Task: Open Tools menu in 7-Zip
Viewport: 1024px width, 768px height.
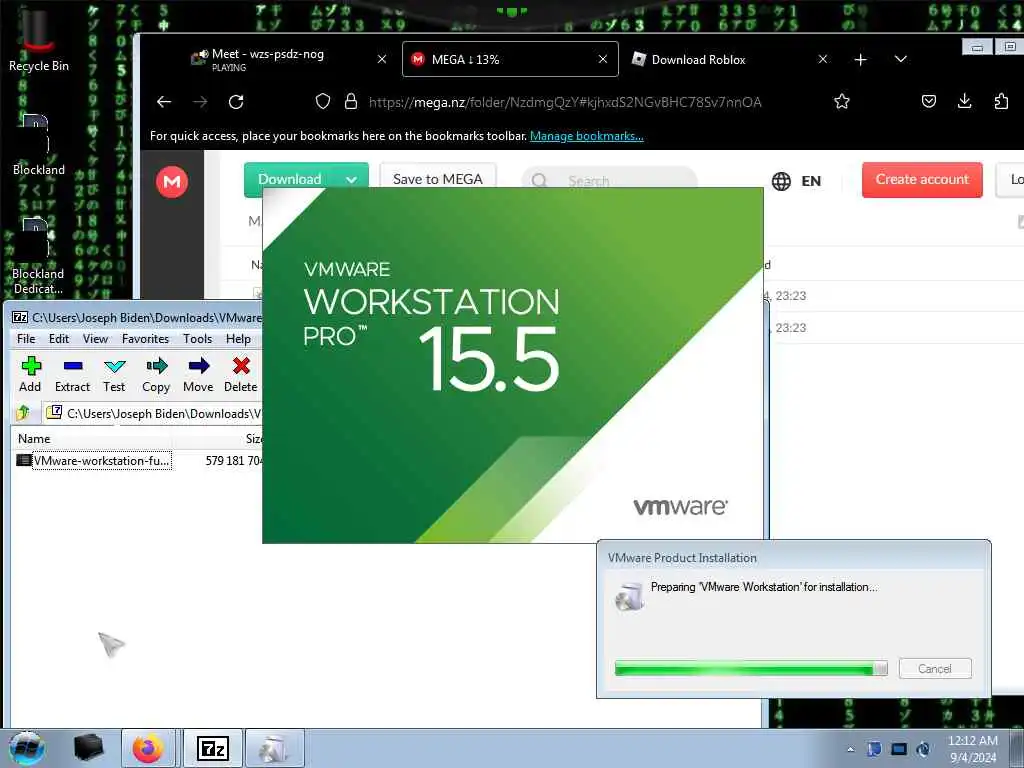Action: [x=197, y=338]
